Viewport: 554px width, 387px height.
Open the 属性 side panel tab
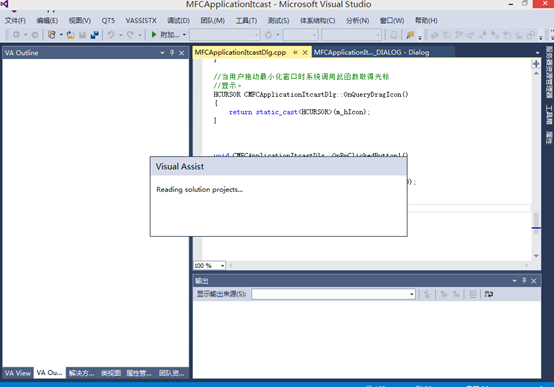click(549, 137)
